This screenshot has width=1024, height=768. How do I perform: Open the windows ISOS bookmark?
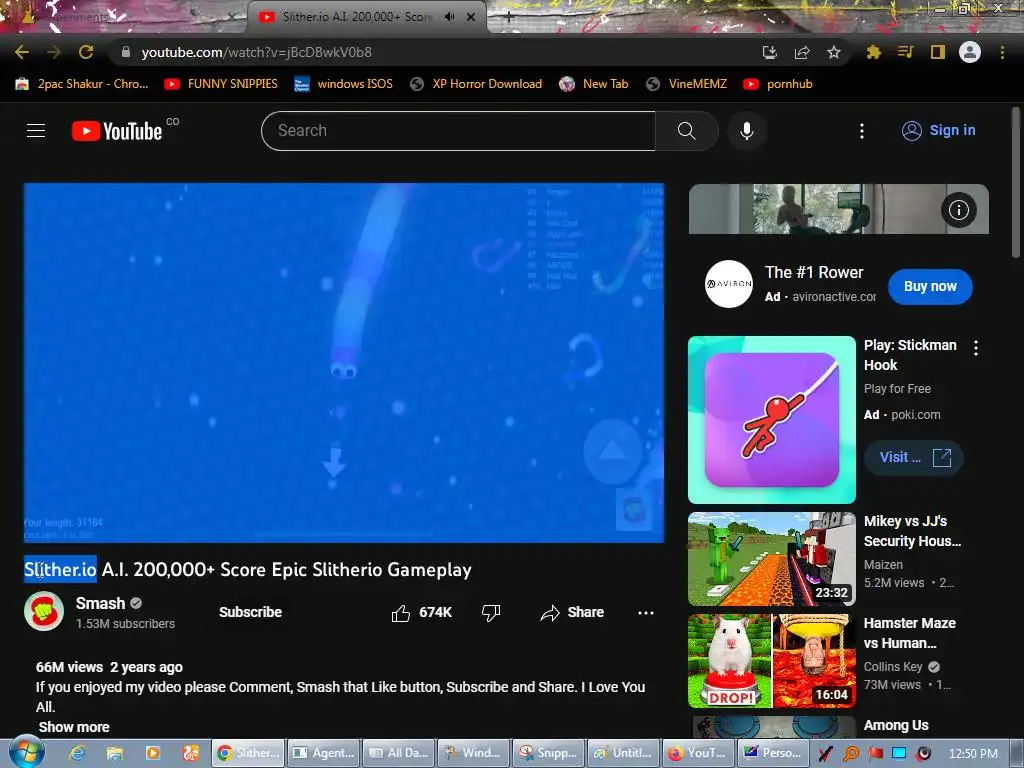344,84
